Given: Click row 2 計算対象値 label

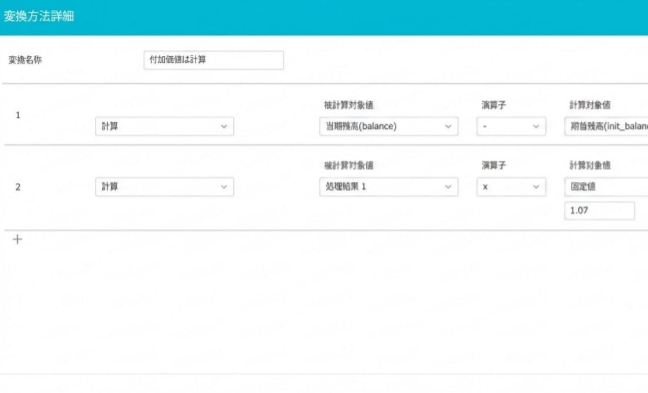Looking at the screenshot, I should point(590,165).
